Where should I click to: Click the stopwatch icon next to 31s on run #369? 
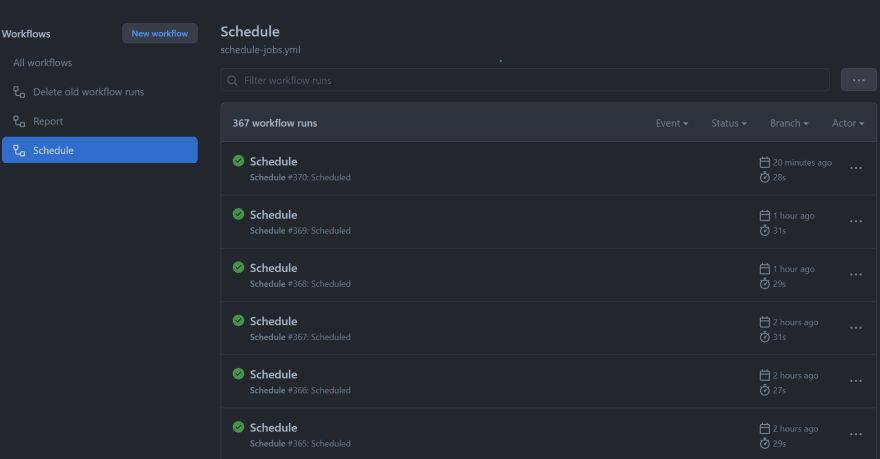[765, 230]
